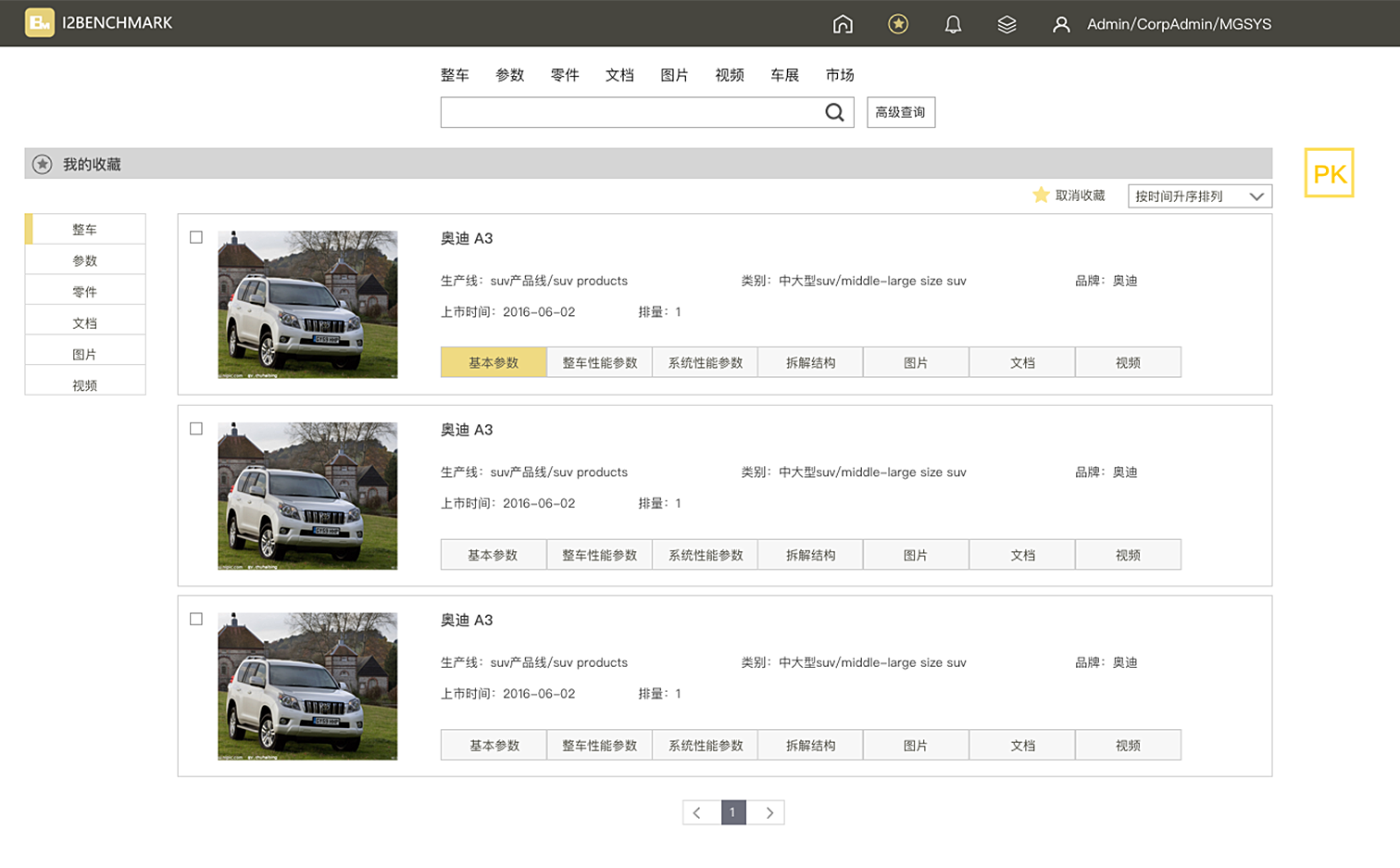Go to previous page arrow
1400x868 pixels.
click(x=697, y=812)
